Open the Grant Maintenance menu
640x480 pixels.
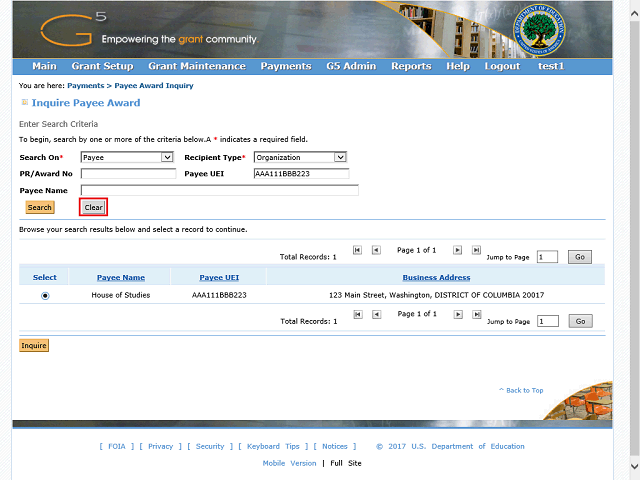point(197,66)
